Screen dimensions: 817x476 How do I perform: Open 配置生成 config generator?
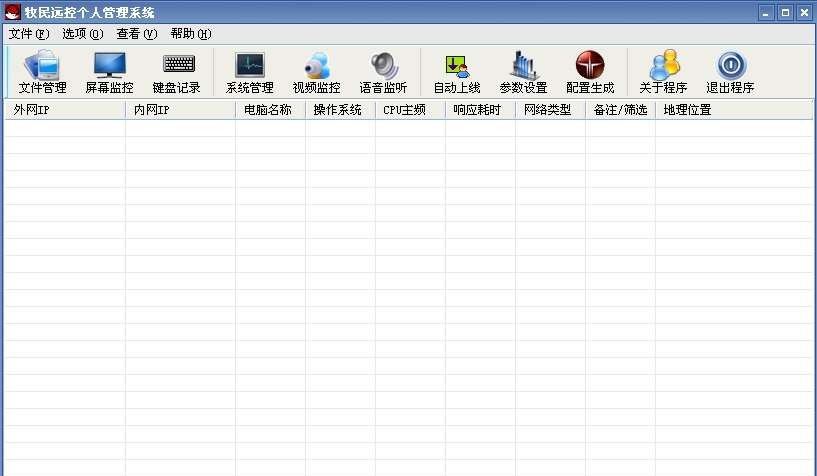(590, 72)
